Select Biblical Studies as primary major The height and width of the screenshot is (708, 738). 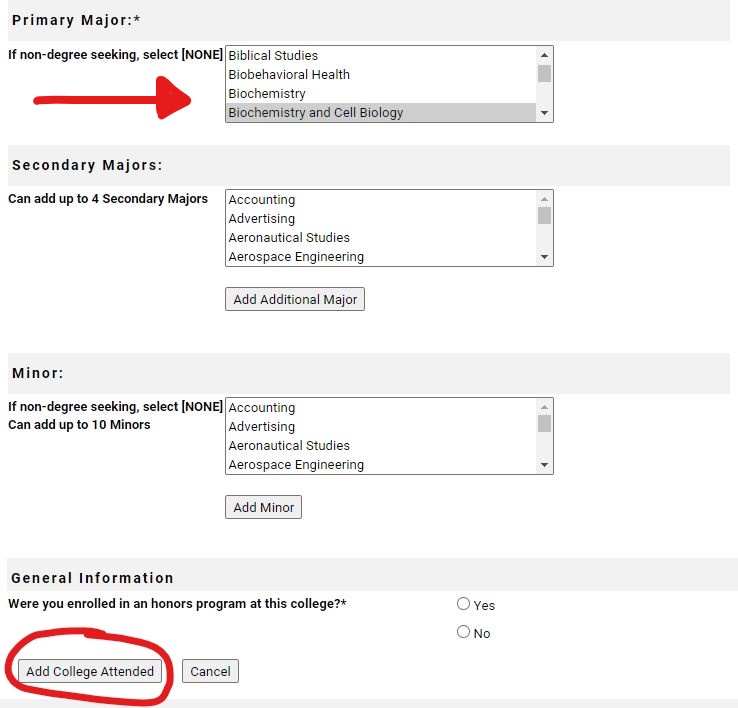pos(273,56)
